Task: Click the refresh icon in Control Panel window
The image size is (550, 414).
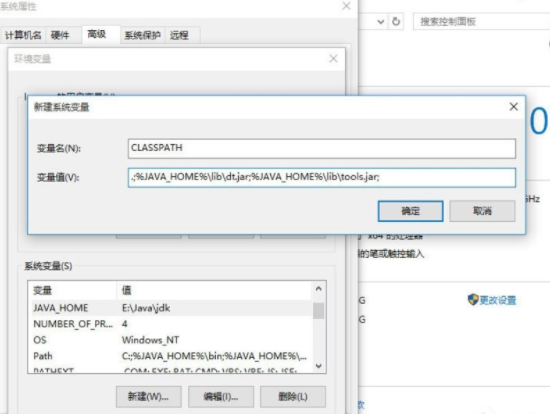Action: tap(396, 22)
